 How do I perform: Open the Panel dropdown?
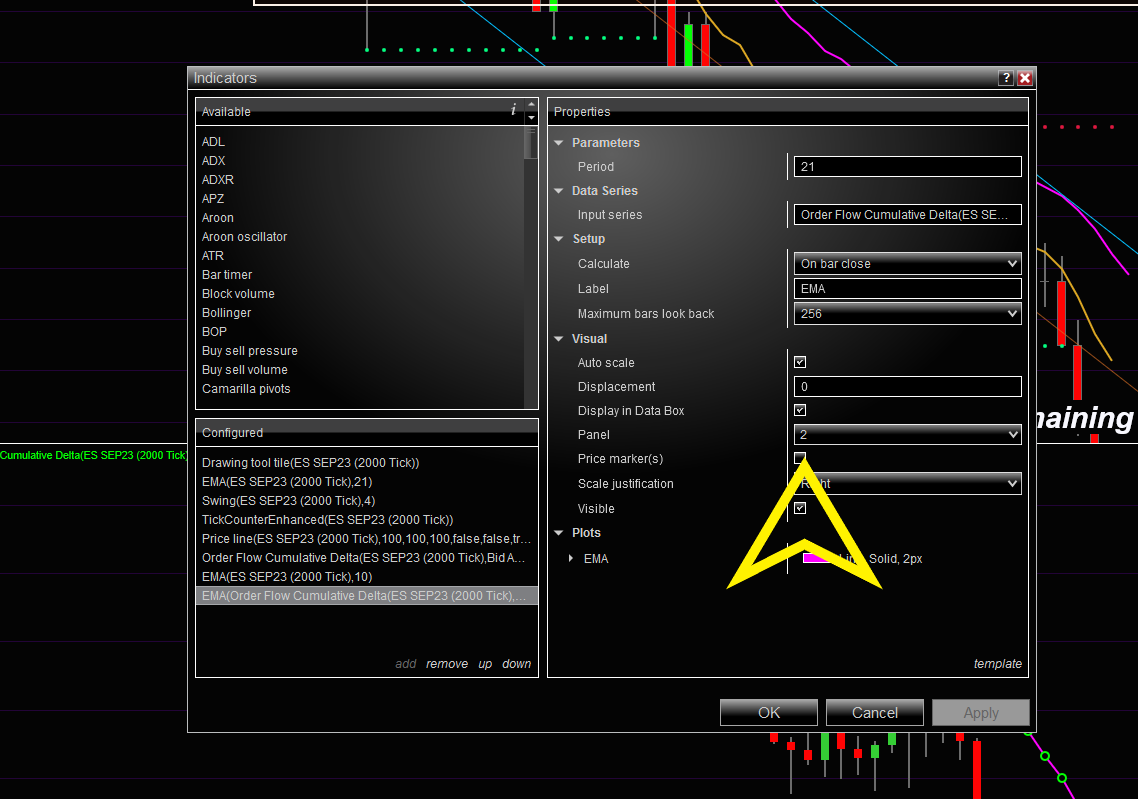[907, 434]
